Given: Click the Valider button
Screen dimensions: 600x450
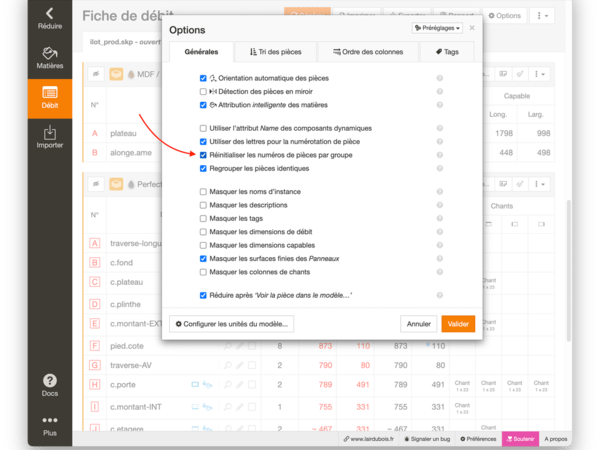Looking at the screenshot, I should 458,324.
